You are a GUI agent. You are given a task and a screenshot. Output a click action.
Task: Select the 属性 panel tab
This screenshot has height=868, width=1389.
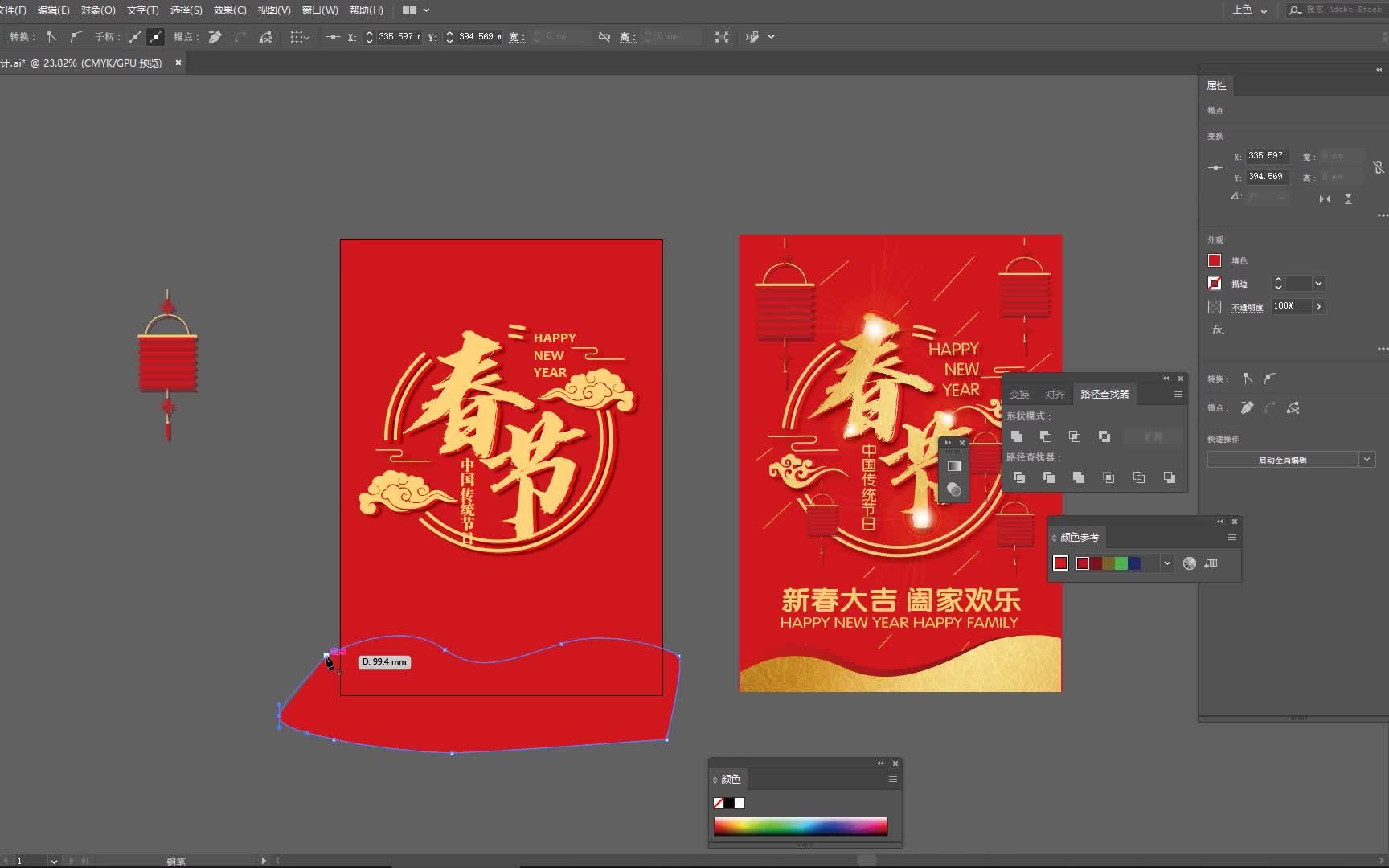pyautogui.click(x=1217, y=86)
